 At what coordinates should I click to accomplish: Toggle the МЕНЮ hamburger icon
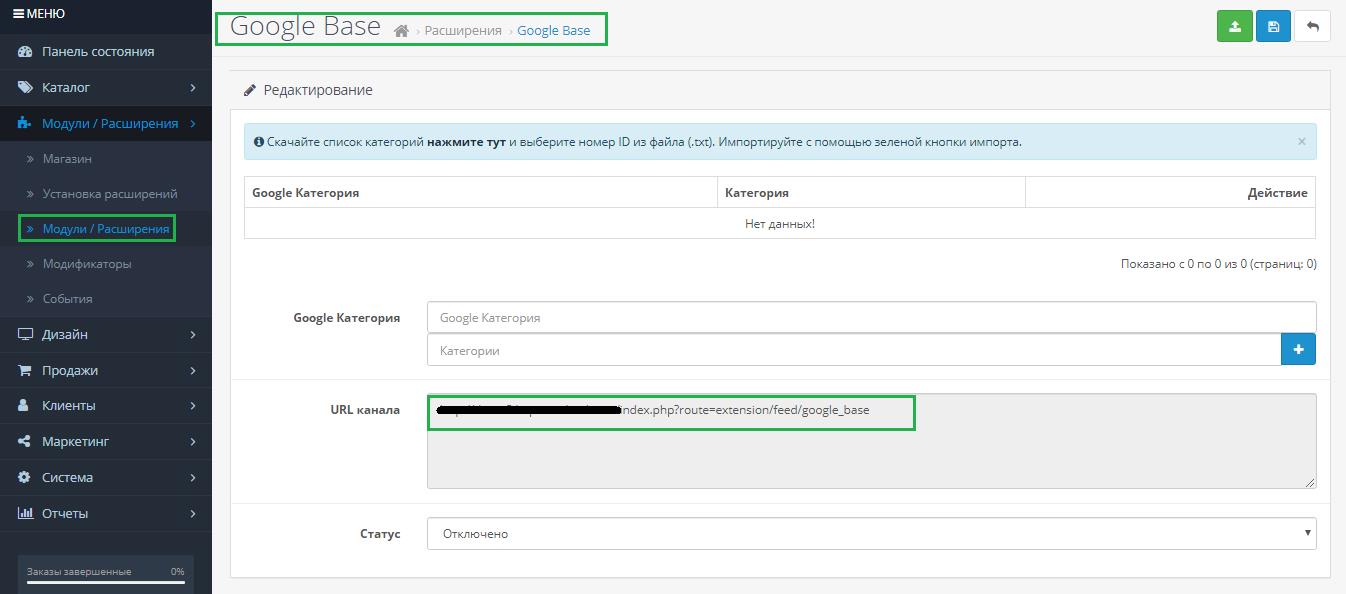coord(18,14)
